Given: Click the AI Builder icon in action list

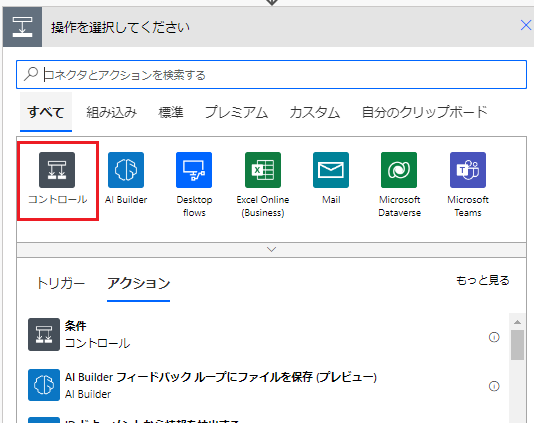Looking at the screenshot, I should (44, 385).
